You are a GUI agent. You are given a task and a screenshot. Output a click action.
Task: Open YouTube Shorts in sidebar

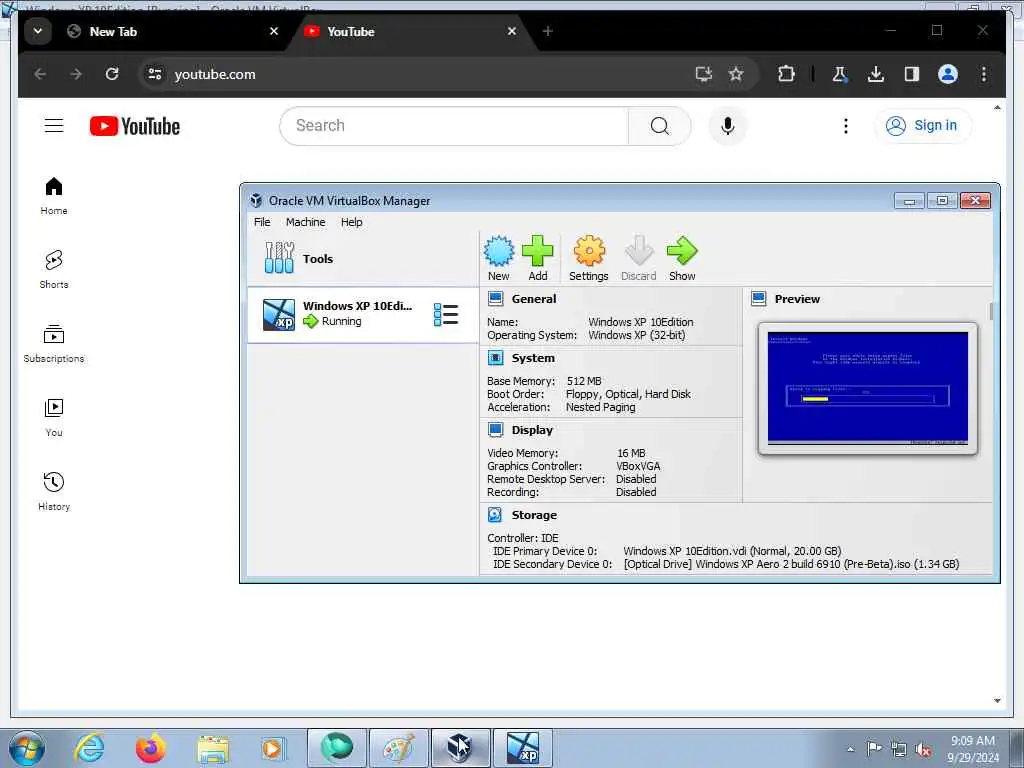(54, 269)
